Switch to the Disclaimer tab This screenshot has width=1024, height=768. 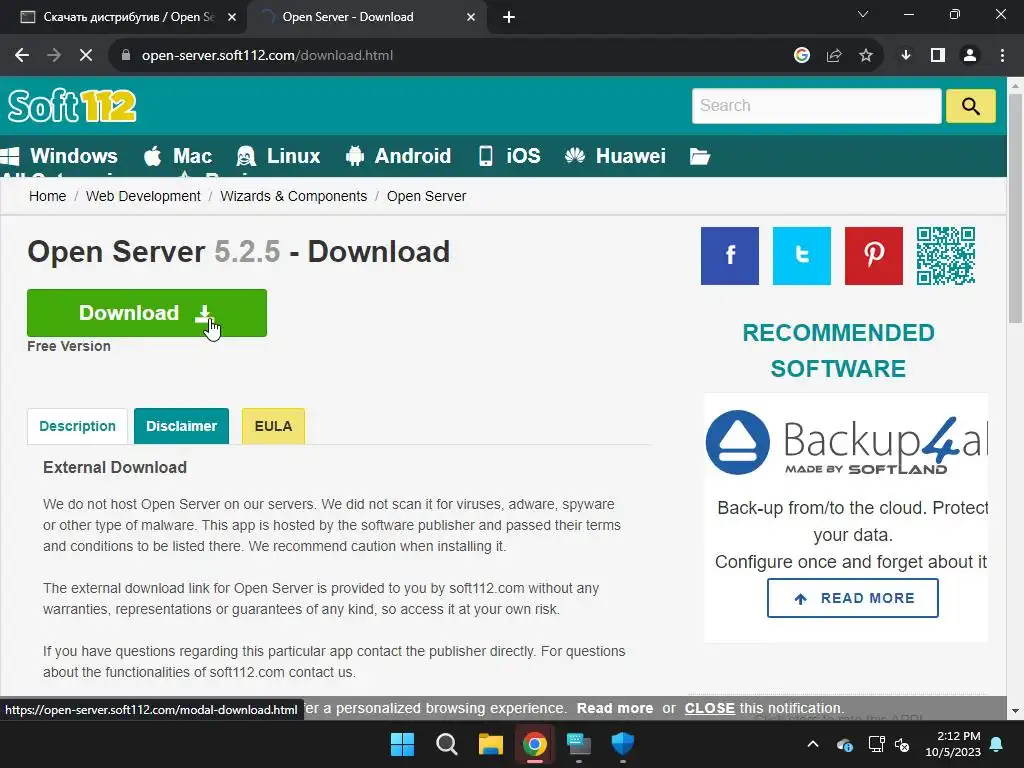click(182, 426)
